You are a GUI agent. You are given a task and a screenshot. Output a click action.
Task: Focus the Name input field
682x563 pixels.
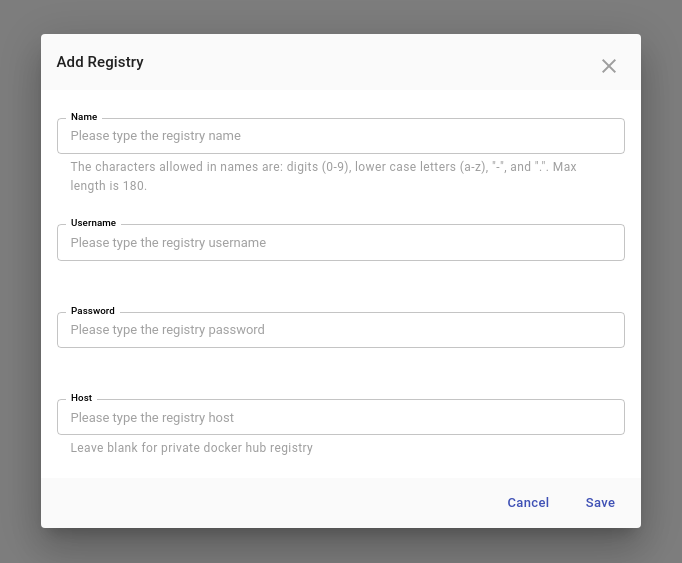coord(341,136)
